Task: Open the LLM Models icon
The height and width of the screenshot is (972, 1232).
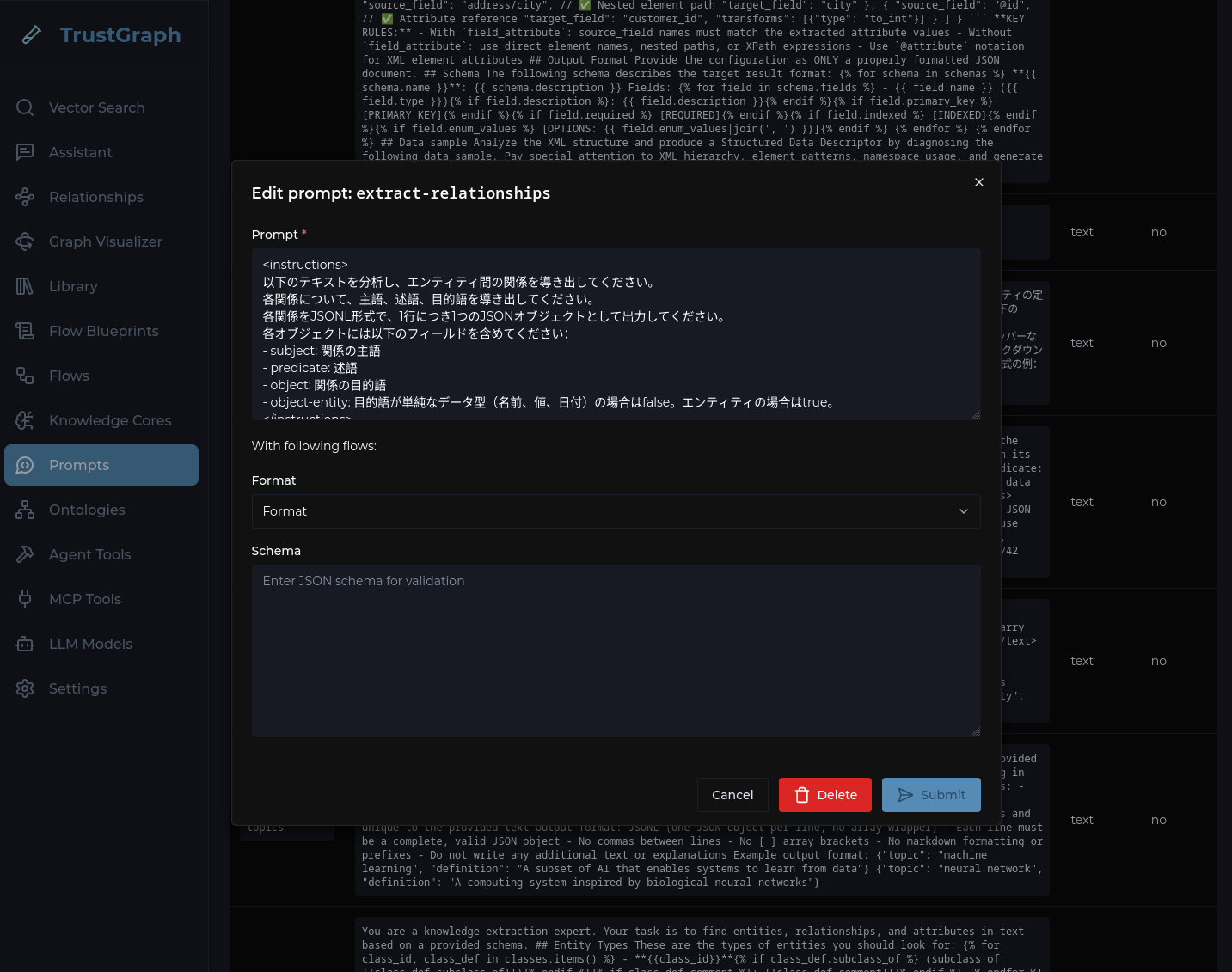Action: tap(25, 644)
